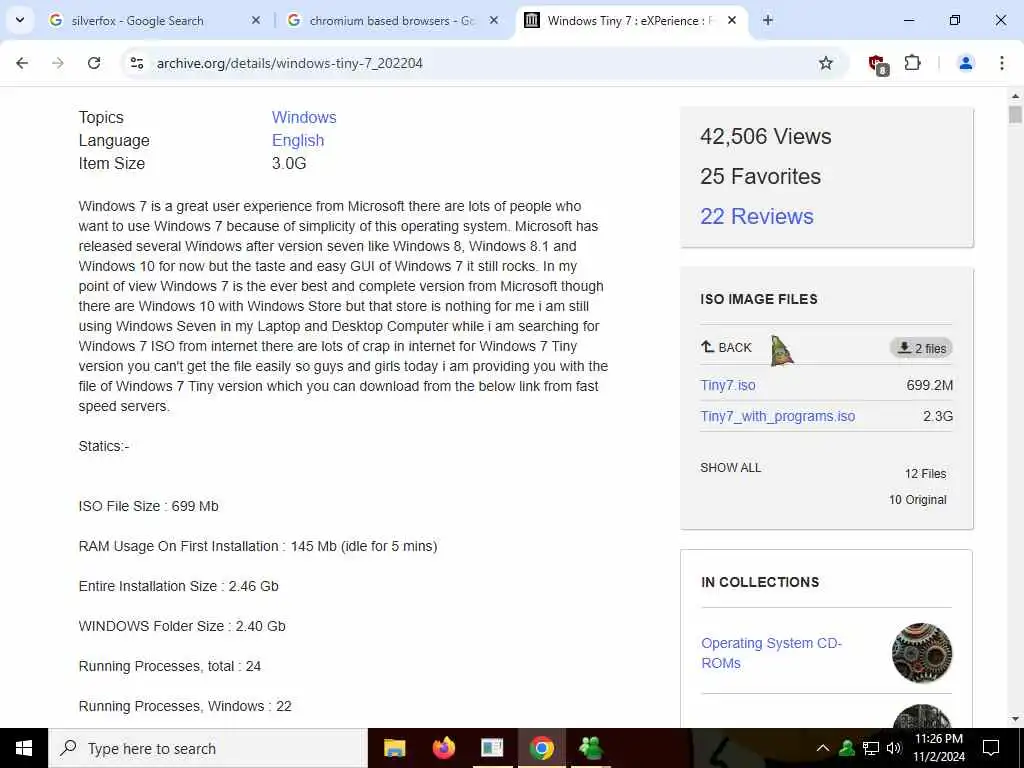Click the green user icon in system tray
The image size is (1024, 768).
click(847, 748)
